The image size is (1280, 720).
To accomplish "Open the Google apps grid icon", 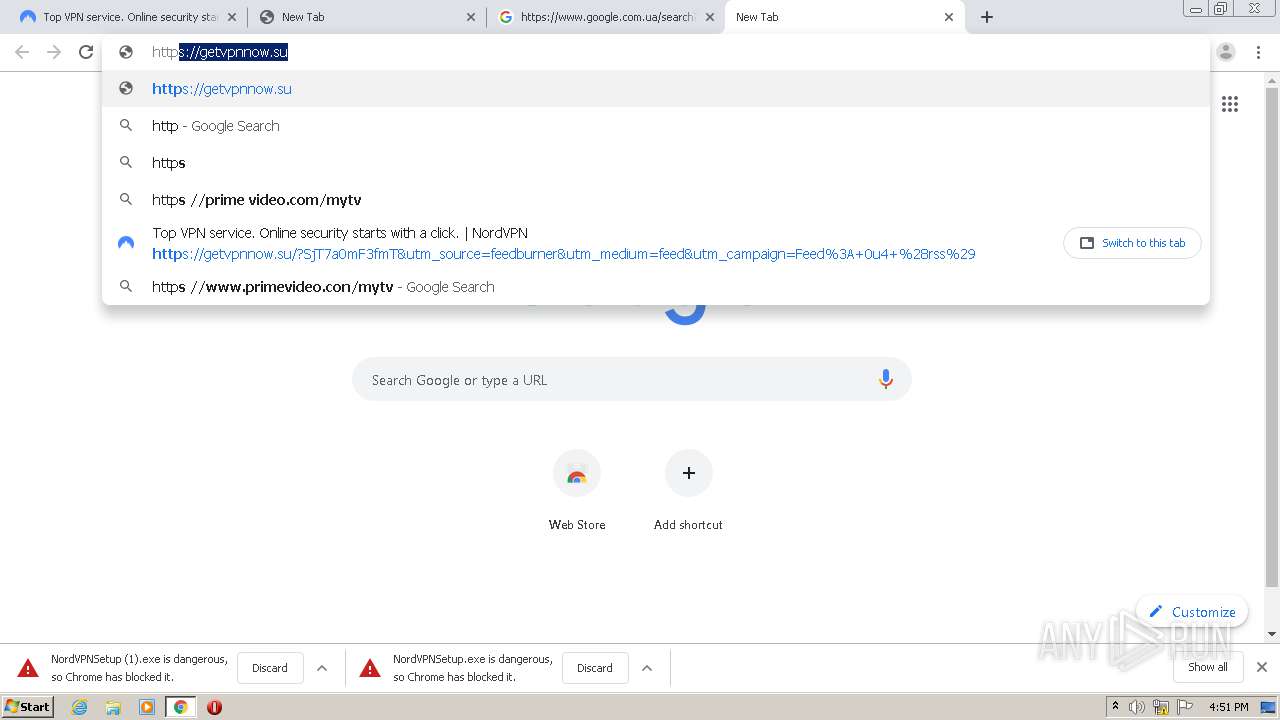I will [x=1230, y=104].
